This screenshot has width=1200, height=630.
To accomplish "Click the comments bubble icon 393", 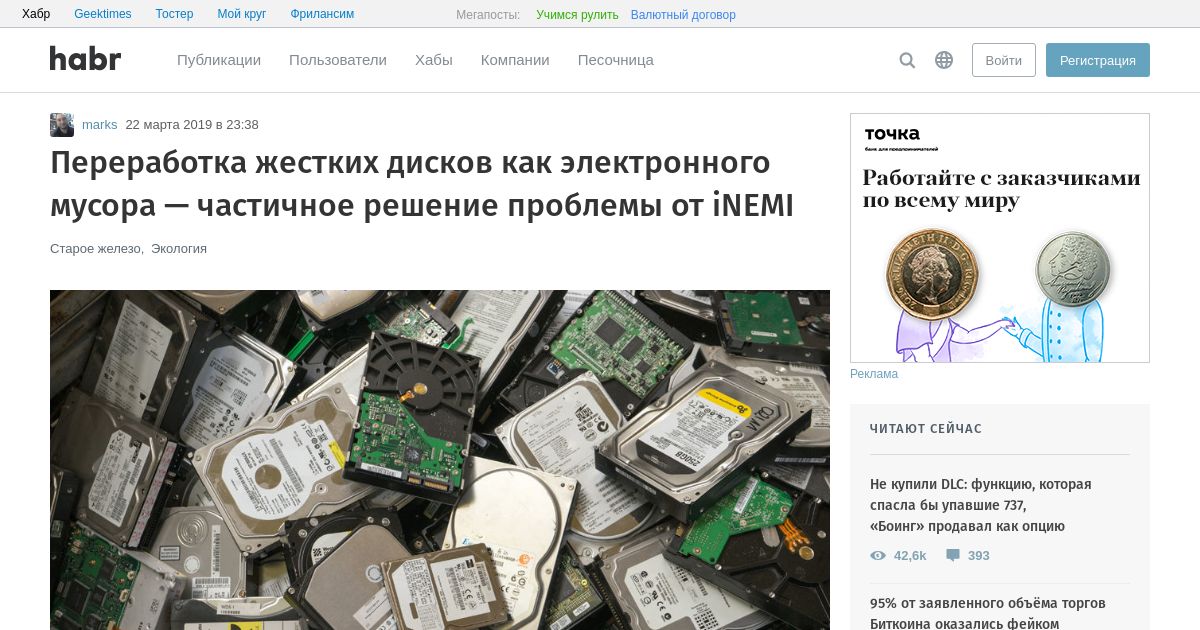I will (x=953, y=555).
